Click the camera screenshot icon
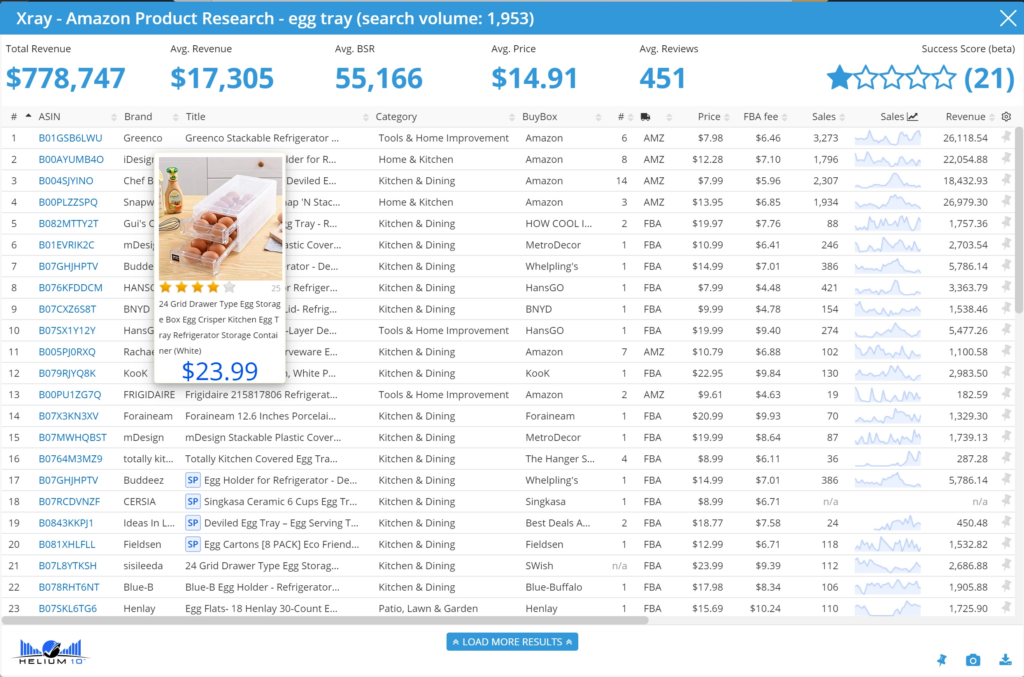 click(x=972, y=660)
